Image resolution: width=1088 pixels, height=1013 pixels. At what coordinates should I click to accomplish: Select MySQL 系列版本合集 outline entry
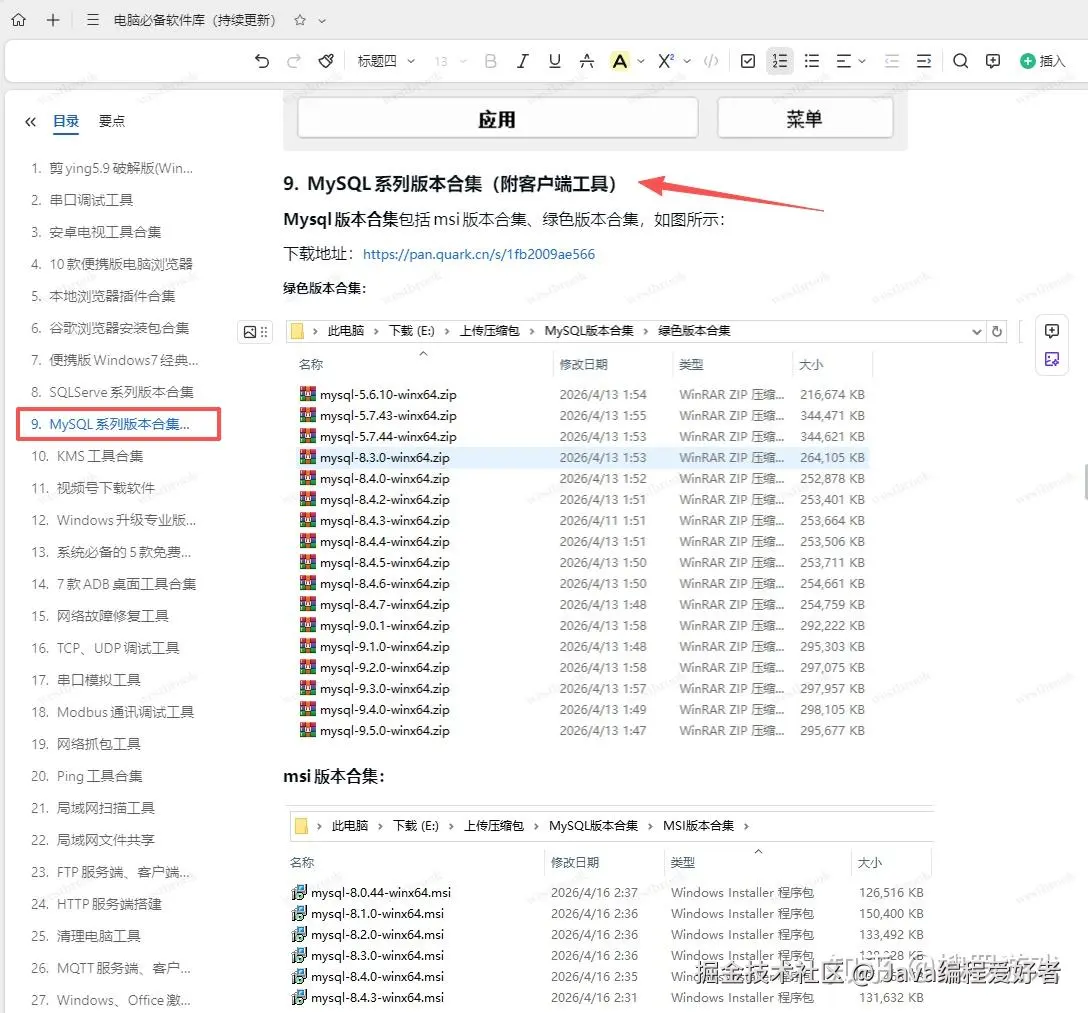click(119, 424)
